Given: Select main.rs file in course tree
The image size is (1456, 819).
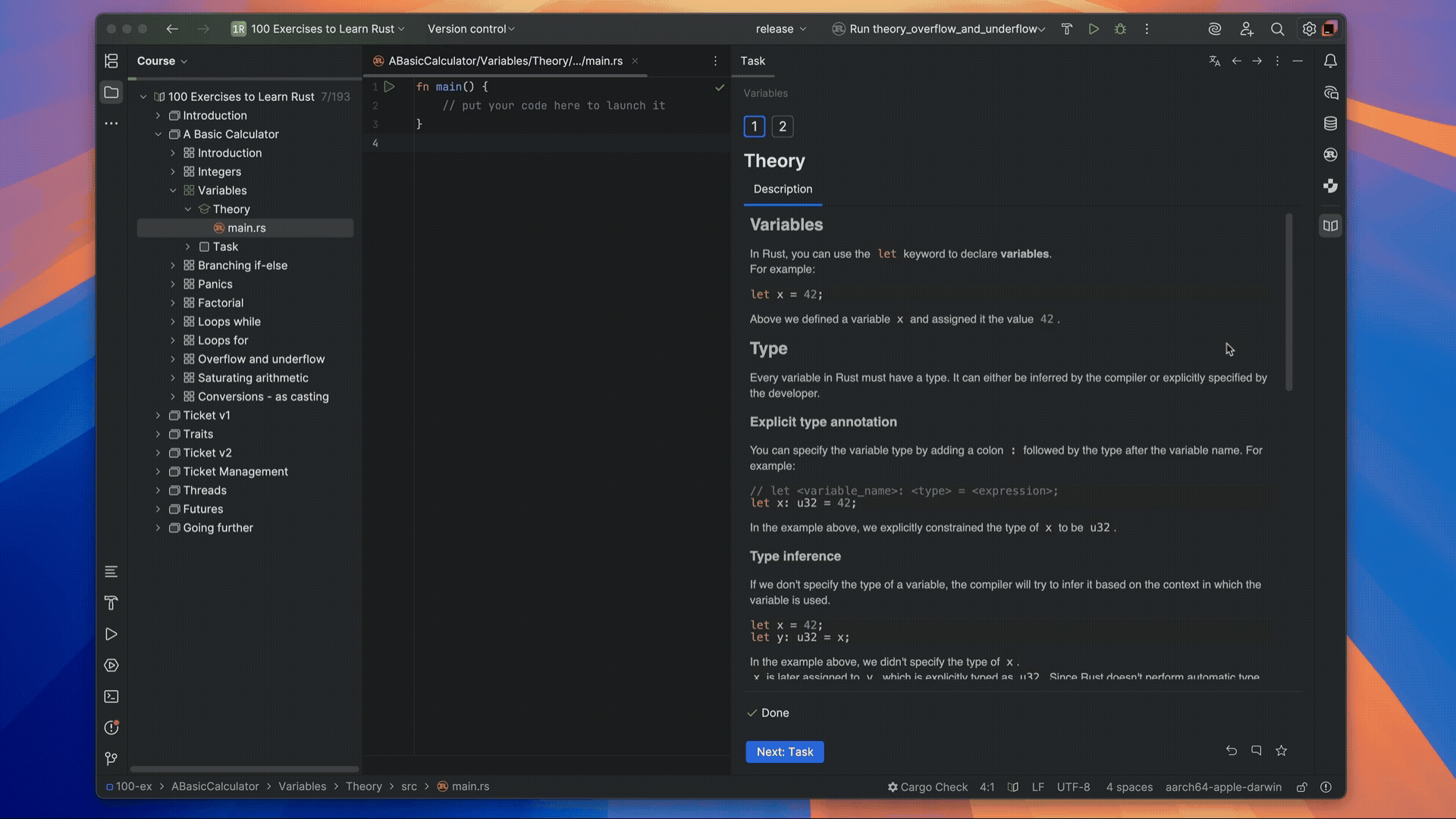Looking at the screenshot, I should [246, 228].
